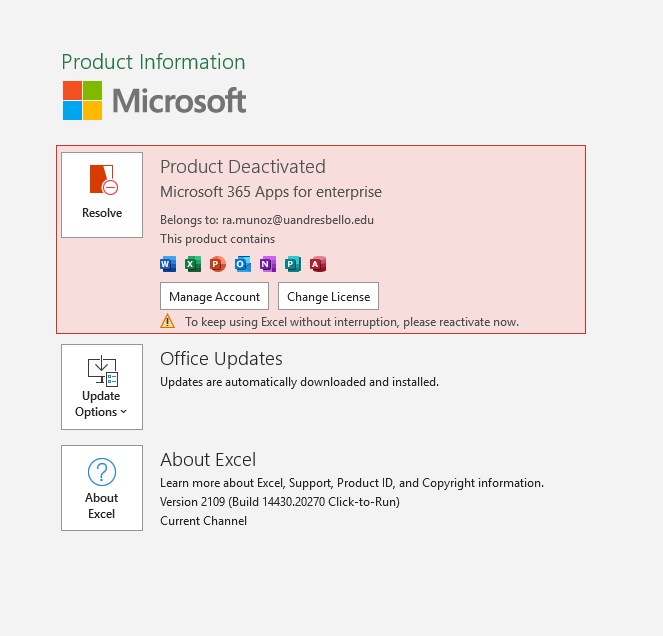Click the reactivate now warning message
Screen dimensions: 663x636
352,322
